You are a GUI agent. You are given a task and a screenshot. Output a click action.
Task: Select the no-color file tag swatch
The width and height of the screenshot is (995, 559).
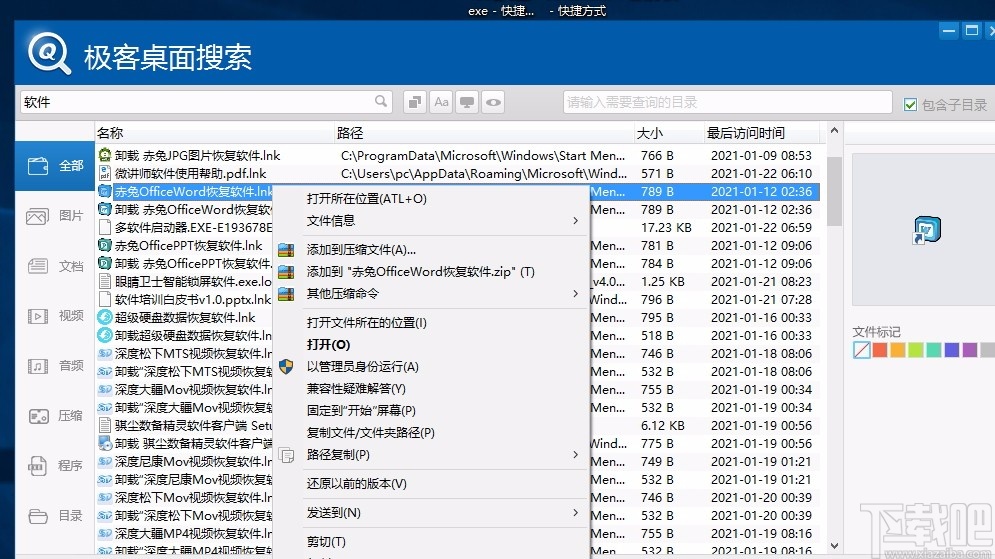click(x=862, y=350)
